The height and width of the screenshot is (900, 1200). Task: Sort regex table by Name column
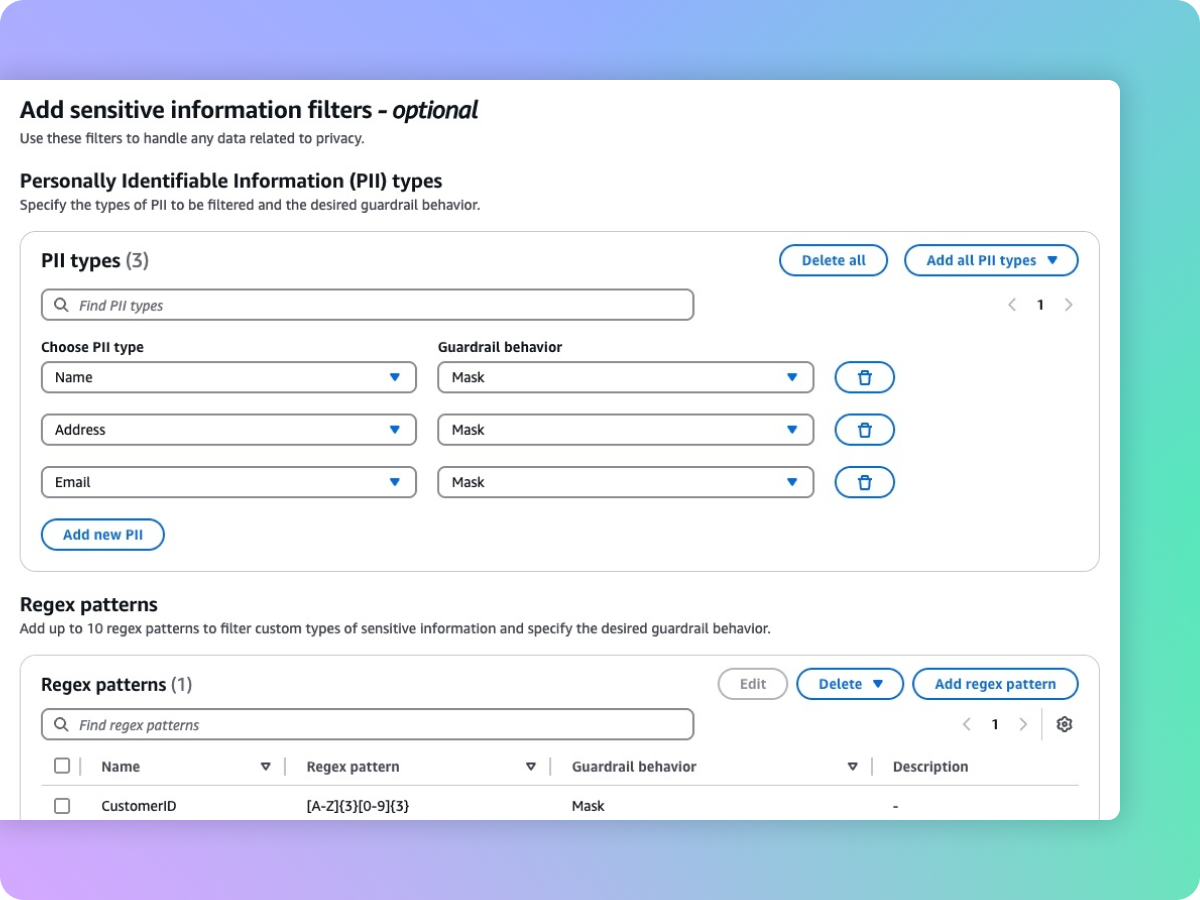tap(265, 767)
